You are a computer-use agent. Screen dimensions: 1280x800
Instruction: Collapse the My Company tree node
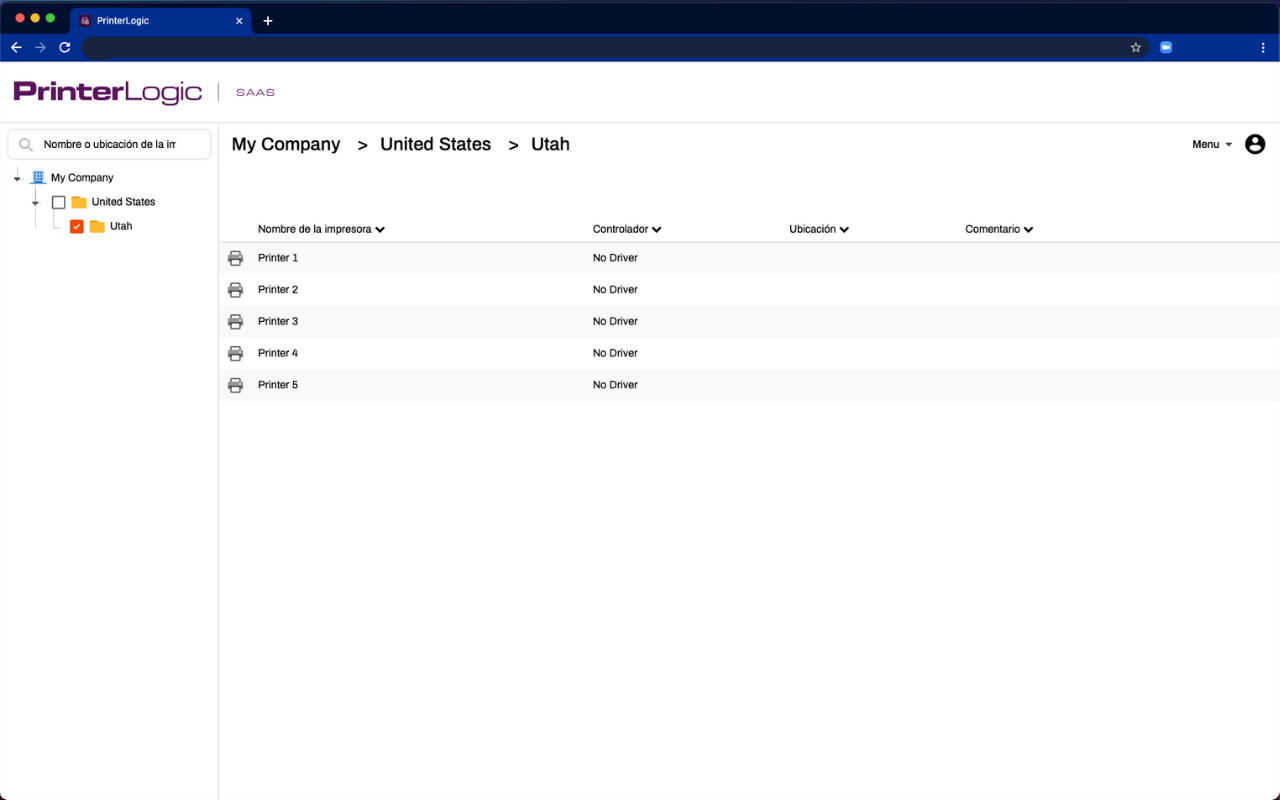[16, 177]
